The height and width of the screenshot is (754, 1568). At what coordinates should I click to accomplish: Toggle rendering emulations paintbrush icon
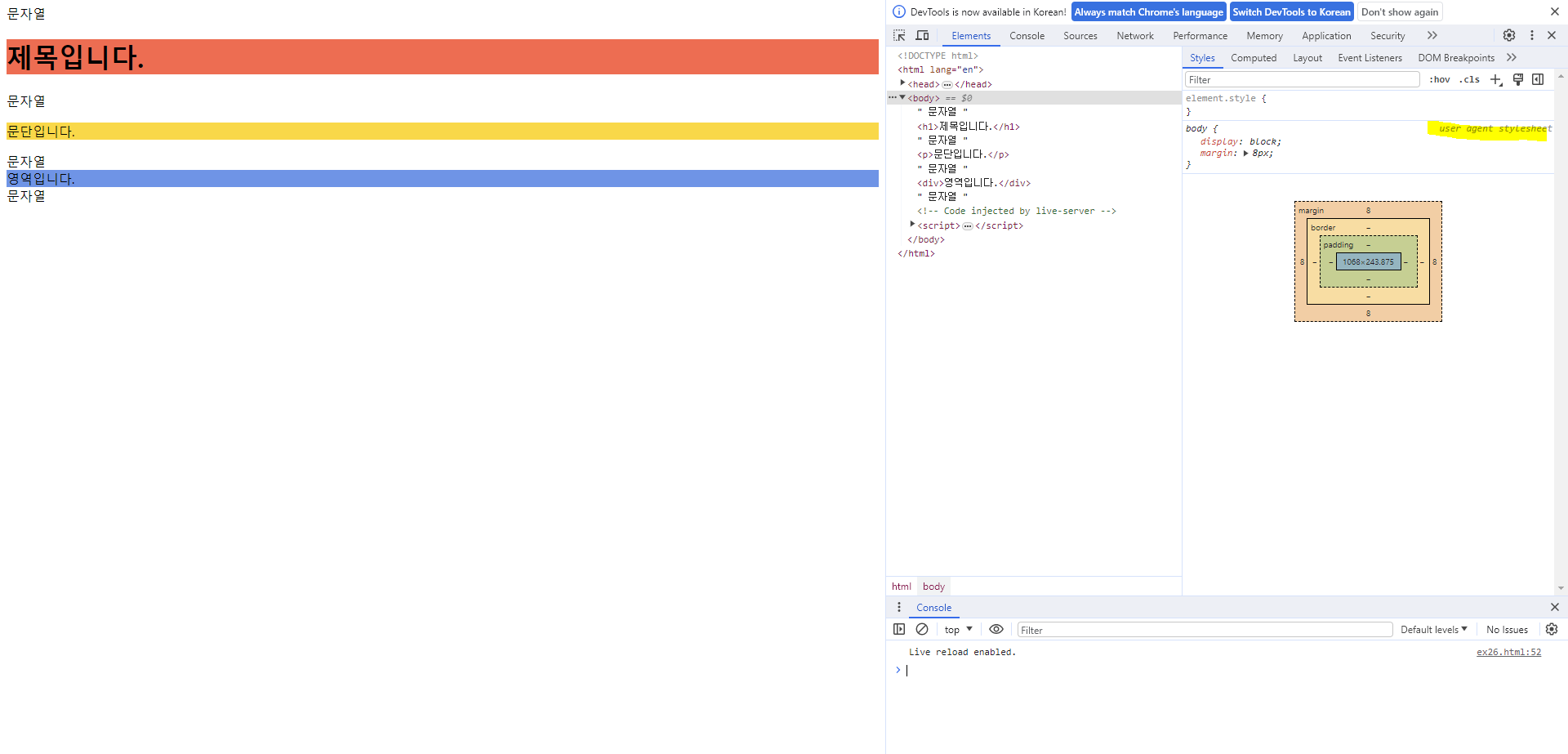pyautogui.click(x=1518, y=79)
